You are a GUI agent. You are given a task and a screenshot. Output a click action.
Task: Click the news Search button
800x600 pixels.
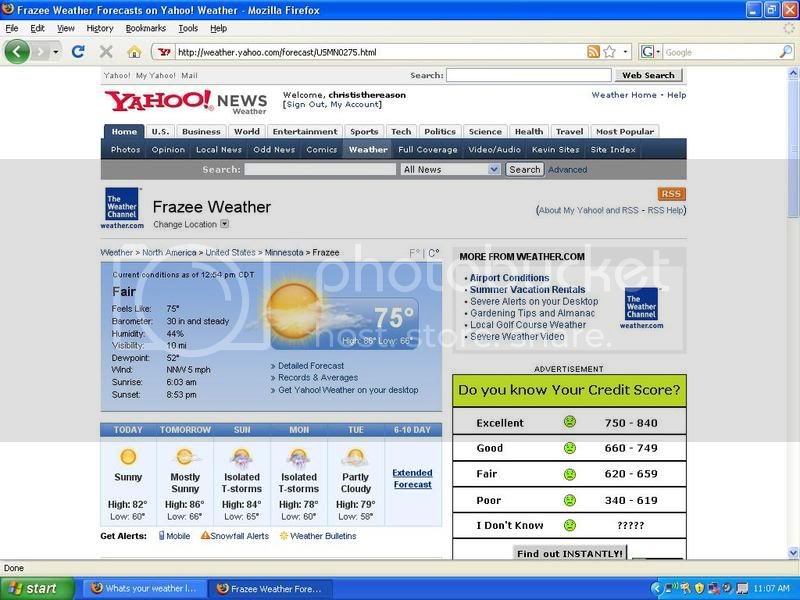coord(524,169)
